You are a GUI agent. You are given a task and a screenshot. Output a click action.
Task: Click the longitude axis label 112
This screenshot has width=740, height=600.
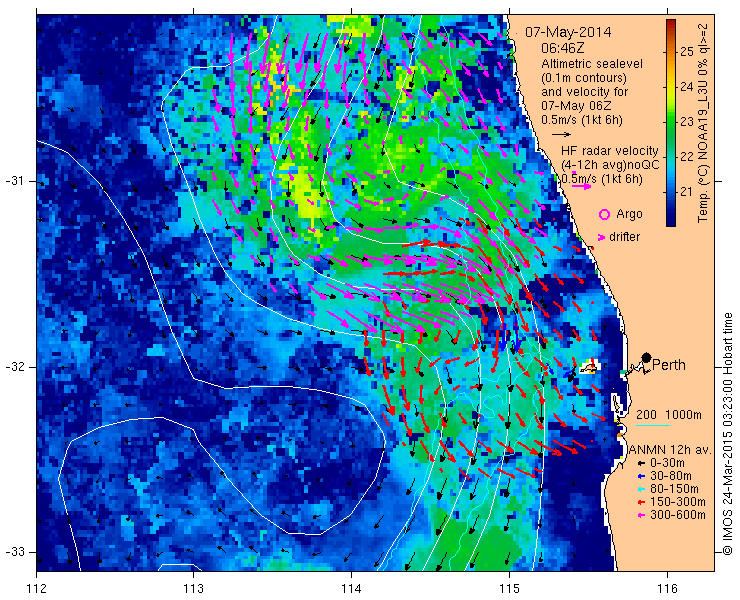point(37,589)
